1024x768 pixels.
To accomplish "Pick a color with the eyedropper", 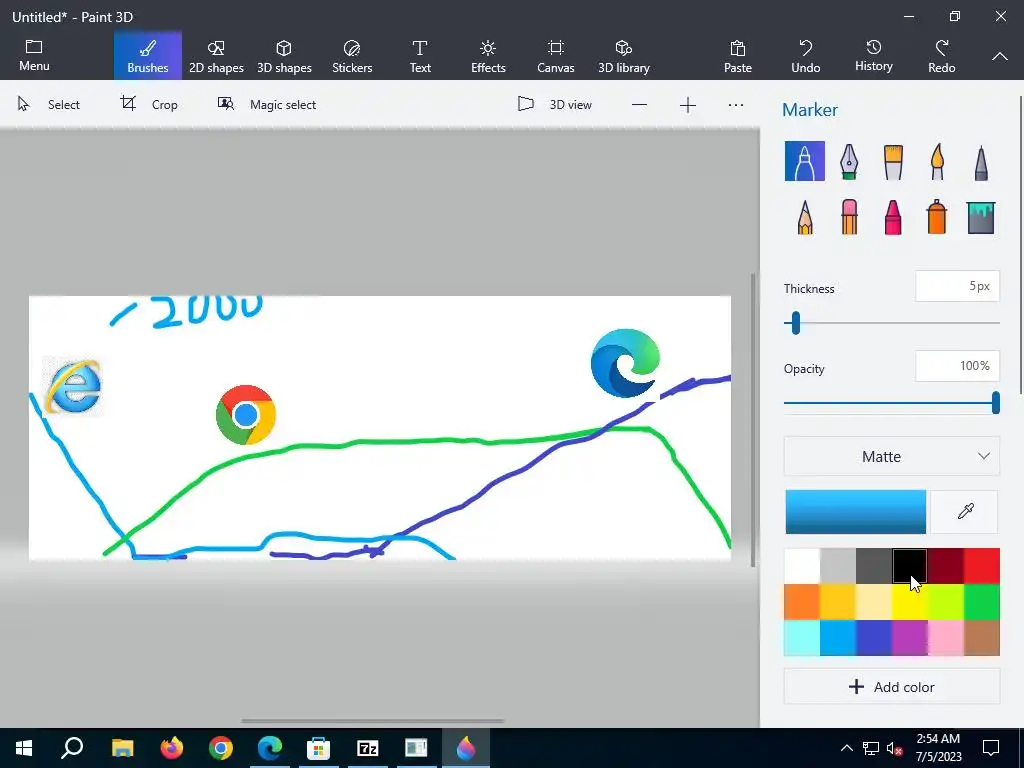I will (965, 511).
